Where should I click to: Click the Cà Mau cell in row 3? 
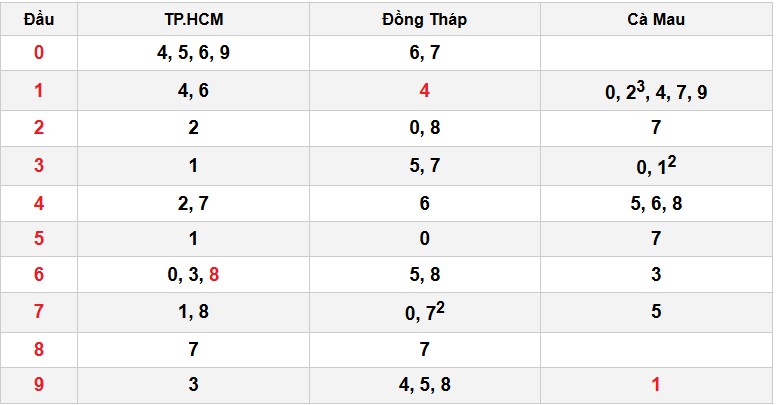tap(656, 166)
